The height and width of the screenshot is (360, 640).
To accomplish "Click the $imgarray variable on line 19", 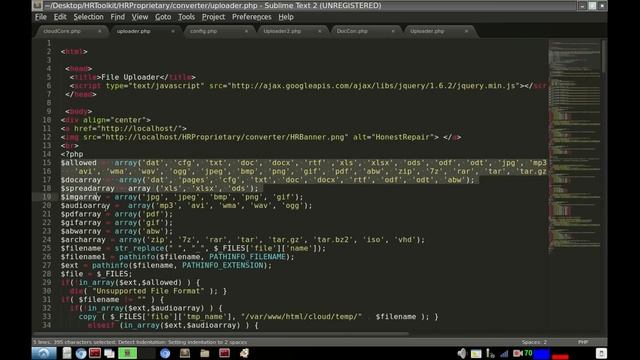I will pos(81,197).
